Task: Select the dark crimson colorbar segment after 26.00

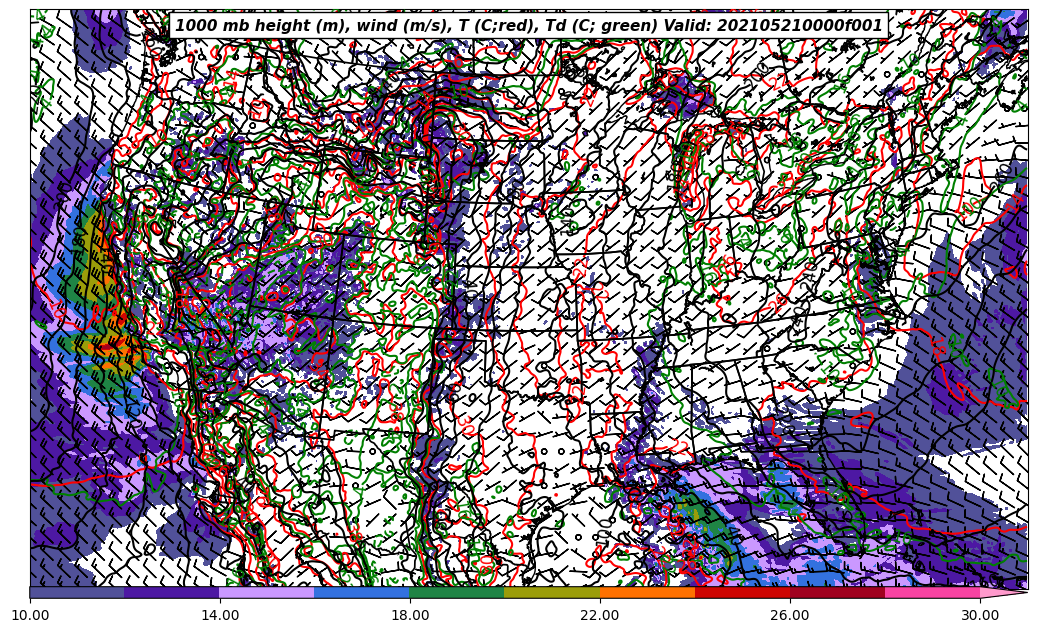Action: click(837, 592)
